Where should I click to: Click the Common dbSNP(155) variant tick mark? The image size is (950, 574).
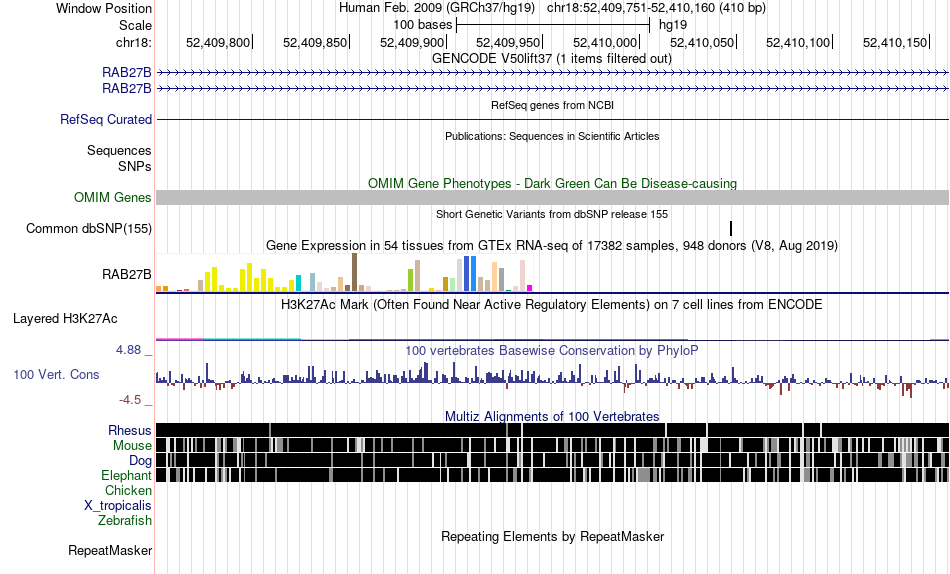tap(731, 229)
